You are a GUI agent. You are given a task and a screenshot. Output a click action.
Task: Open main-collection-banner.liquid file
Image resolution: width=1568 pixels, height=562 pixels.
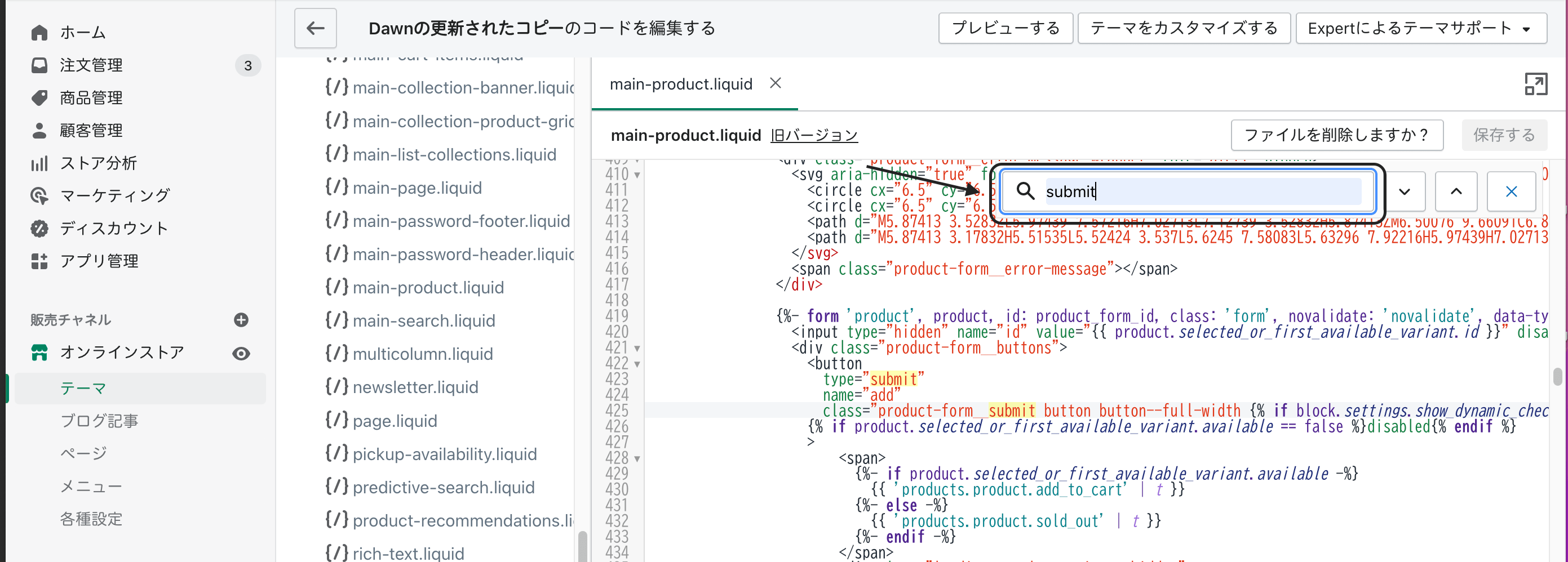(463, 88)
